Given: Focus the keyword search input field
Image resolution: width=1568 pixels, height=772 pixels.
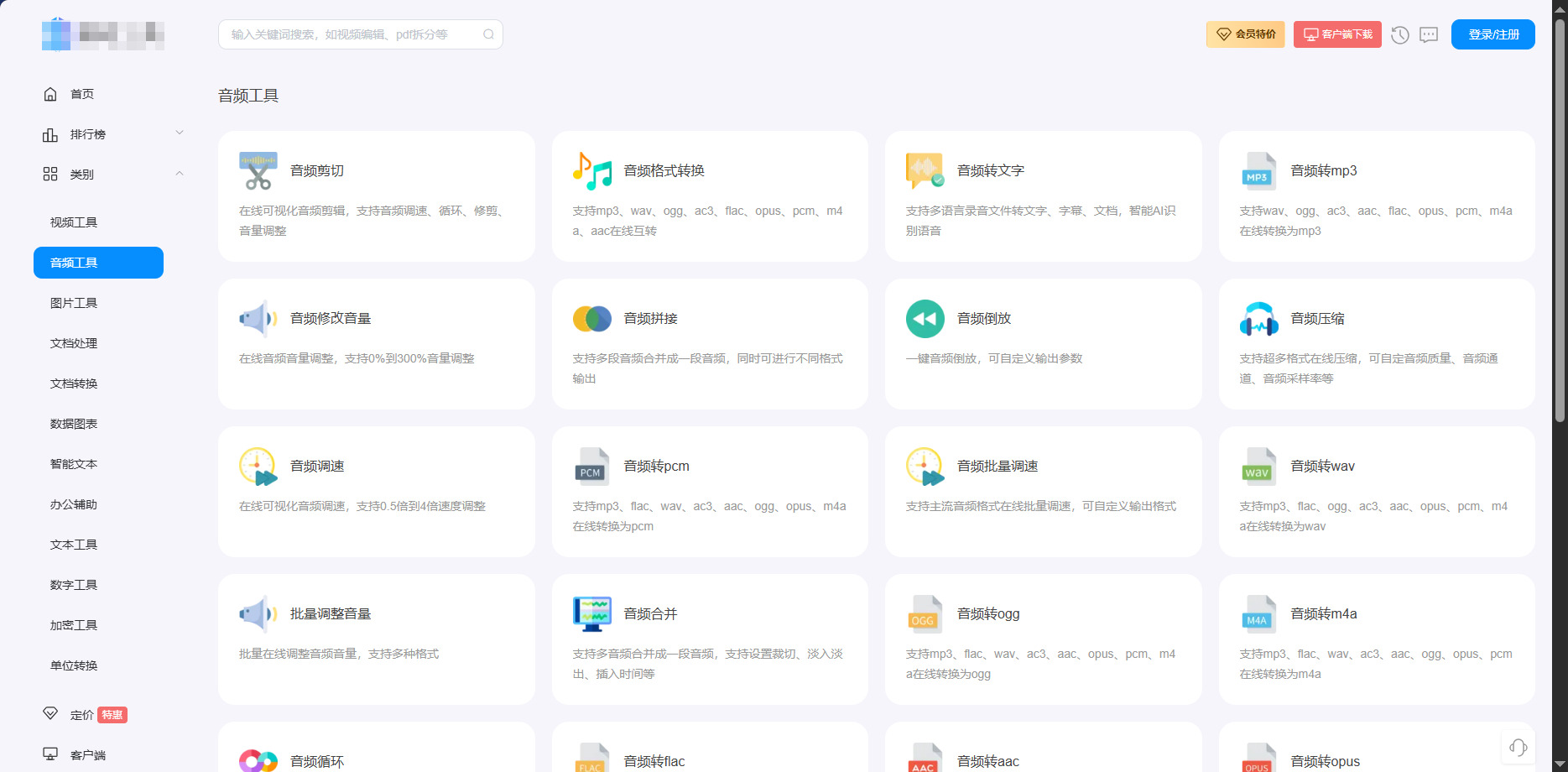Looking at the screenshot, I should tap(361, 34).
